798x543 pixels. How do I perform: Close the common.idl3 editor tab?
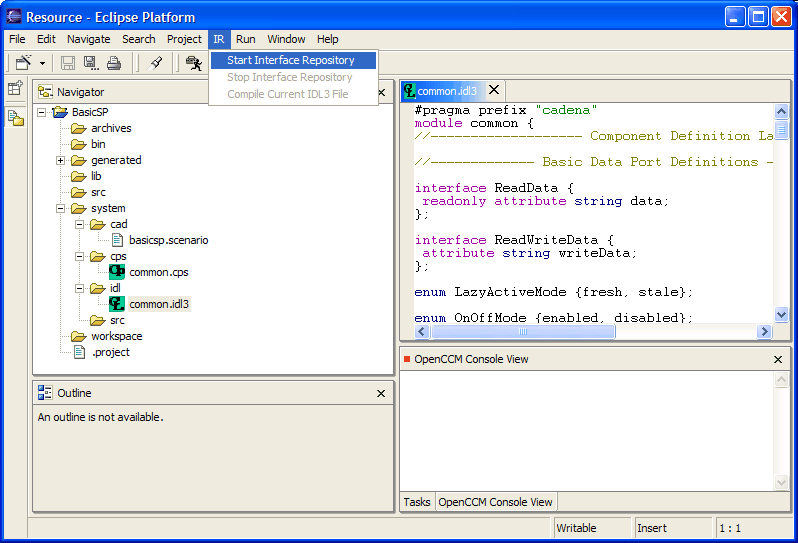[494, 90]
